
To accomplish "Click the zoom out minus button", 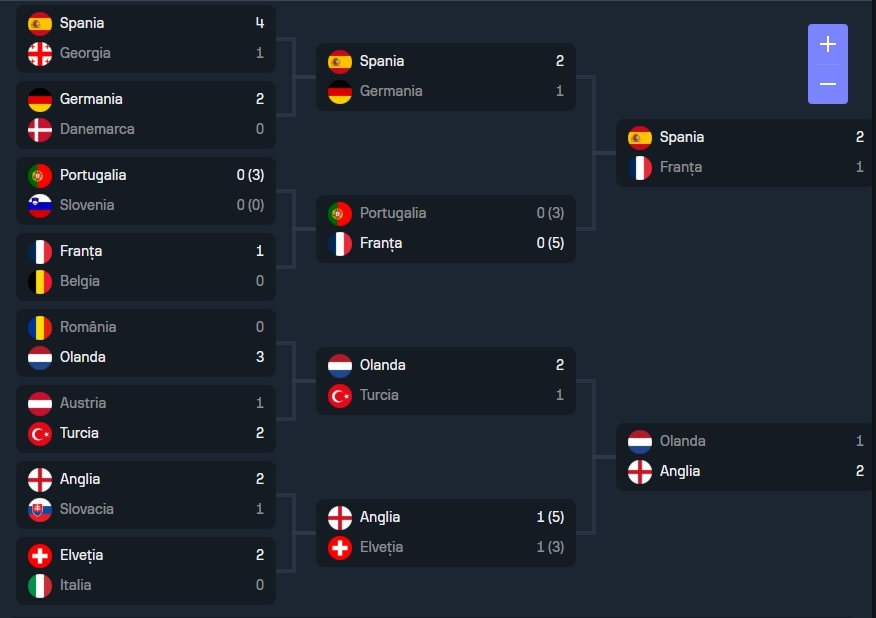I will [x=827, y=84].
